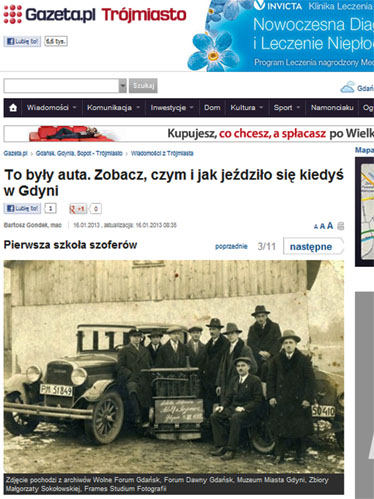Screen dimensions: 374x499
Task: Select the medium font size A
Action: [322, 226]
